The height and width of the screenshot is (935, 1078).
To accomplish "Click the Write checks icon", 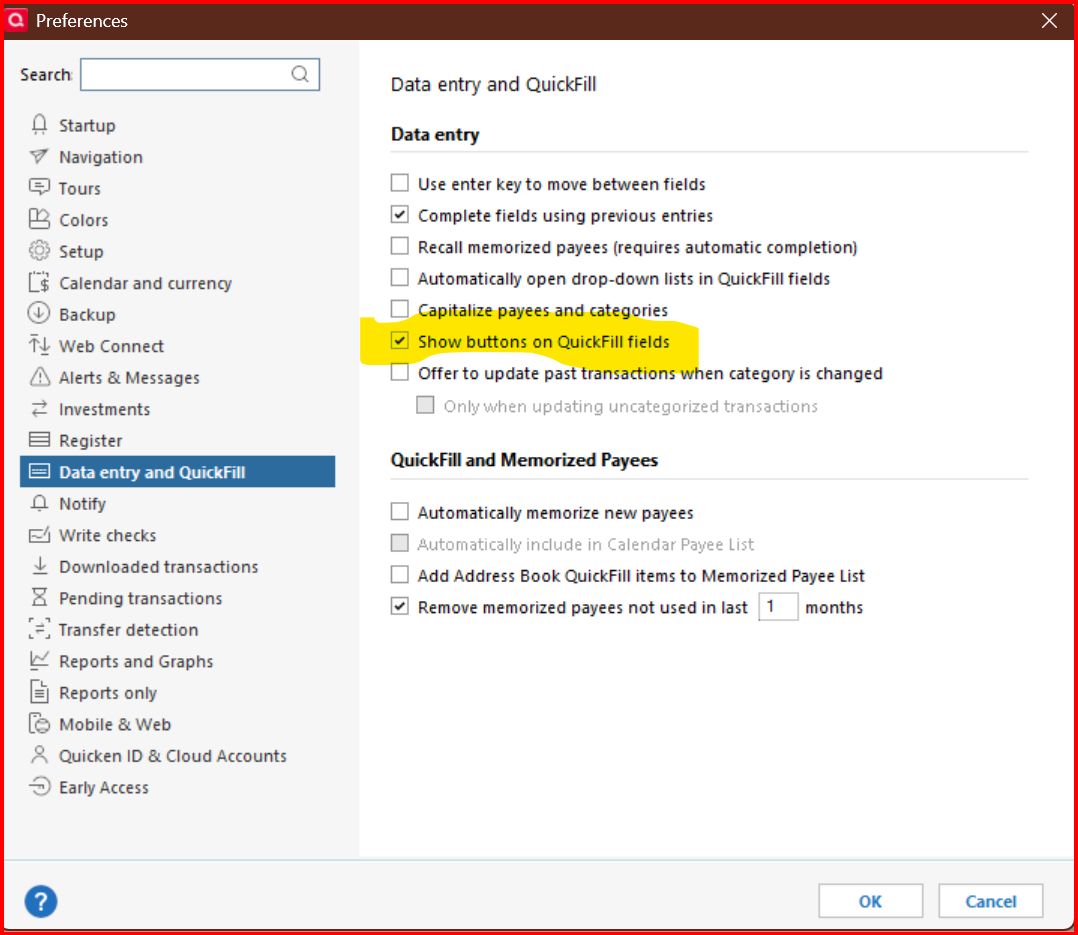I will pyautogui.click(x=39, y=535).
